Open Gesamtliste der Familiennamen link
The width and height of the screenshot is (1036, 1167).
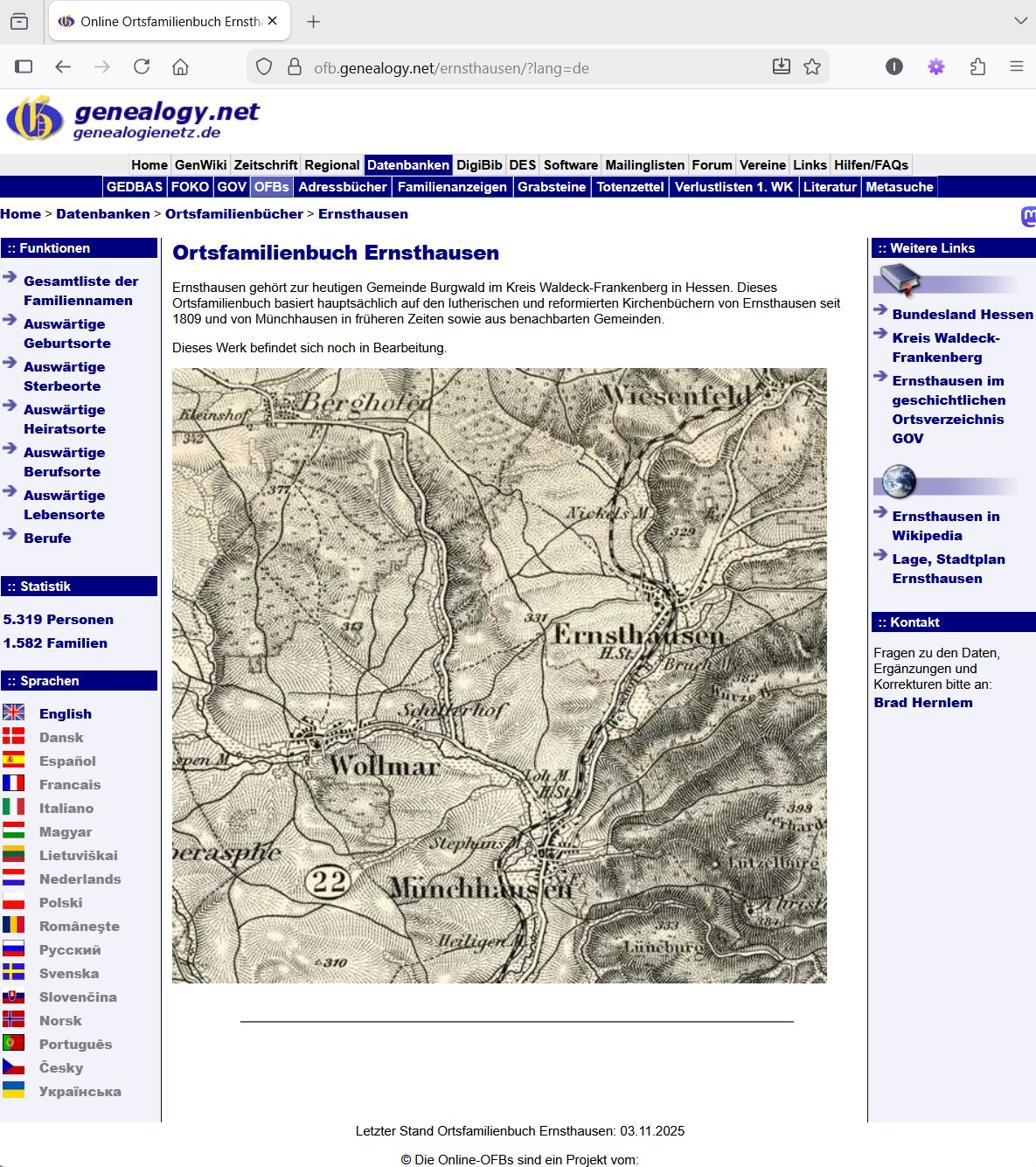80,290
